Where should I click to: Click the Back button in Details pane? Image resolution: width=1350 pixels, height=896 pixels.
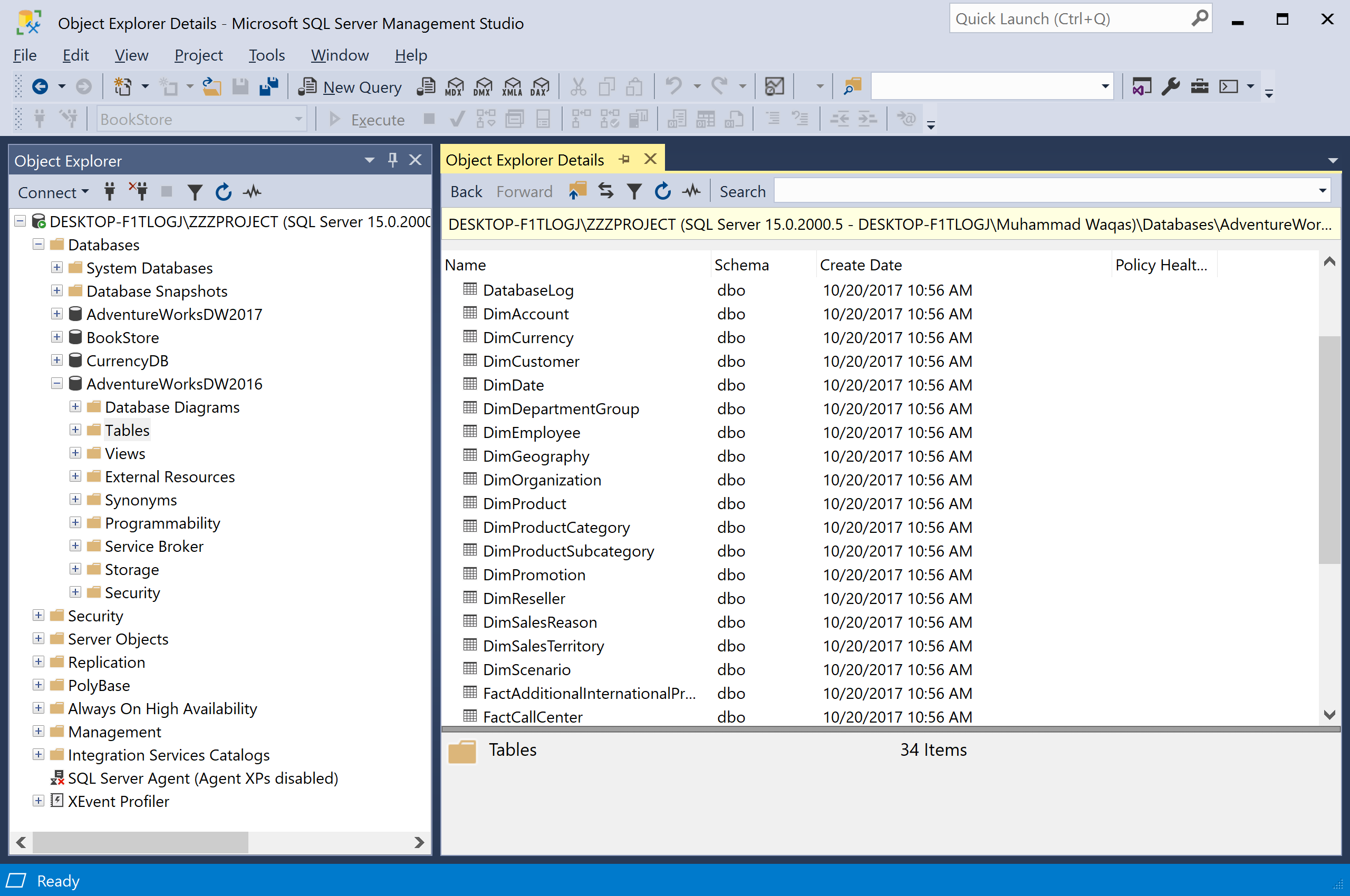[x=466, y=191]
